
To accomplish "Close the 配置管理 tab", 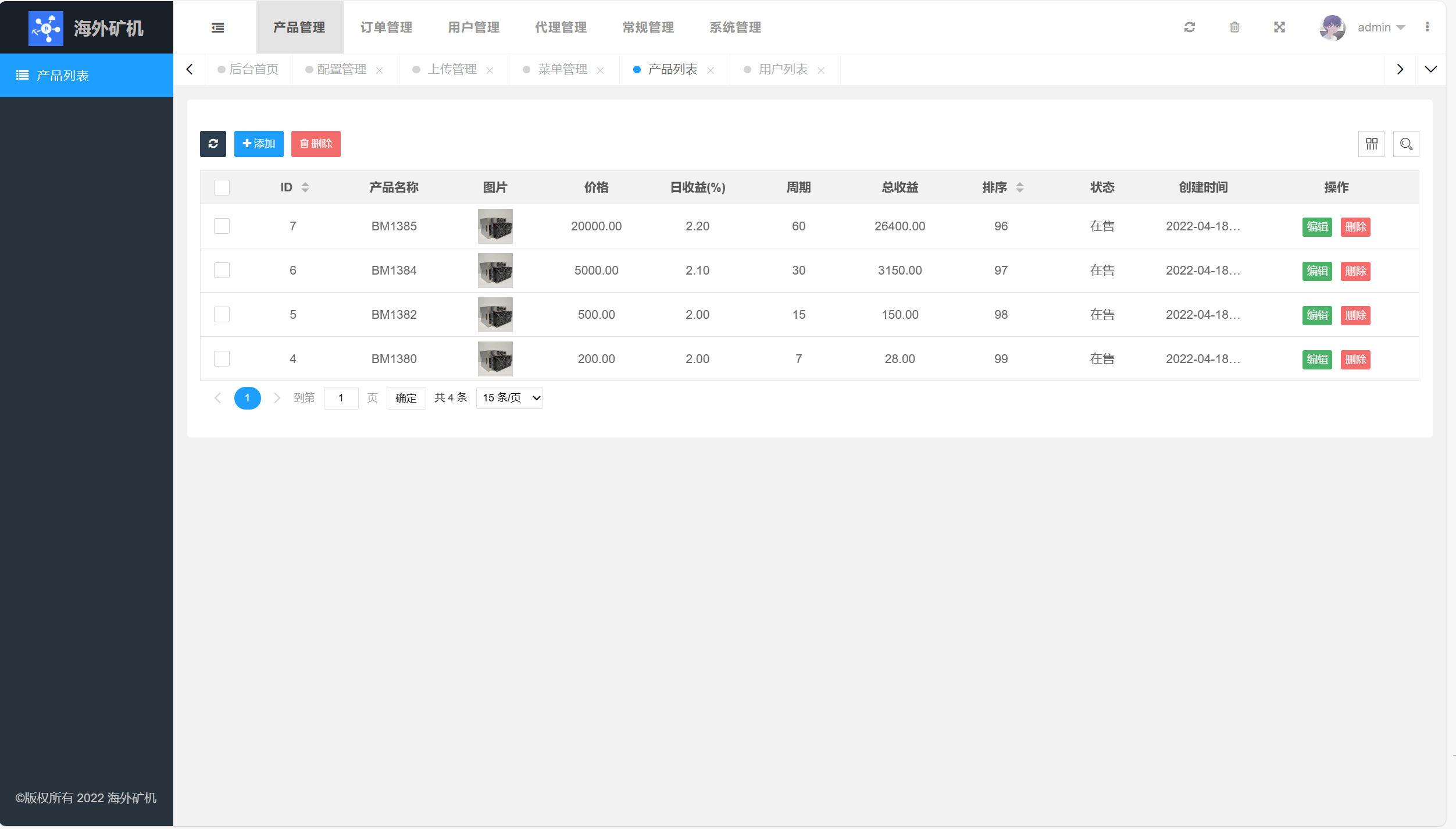I will point(380,70).
